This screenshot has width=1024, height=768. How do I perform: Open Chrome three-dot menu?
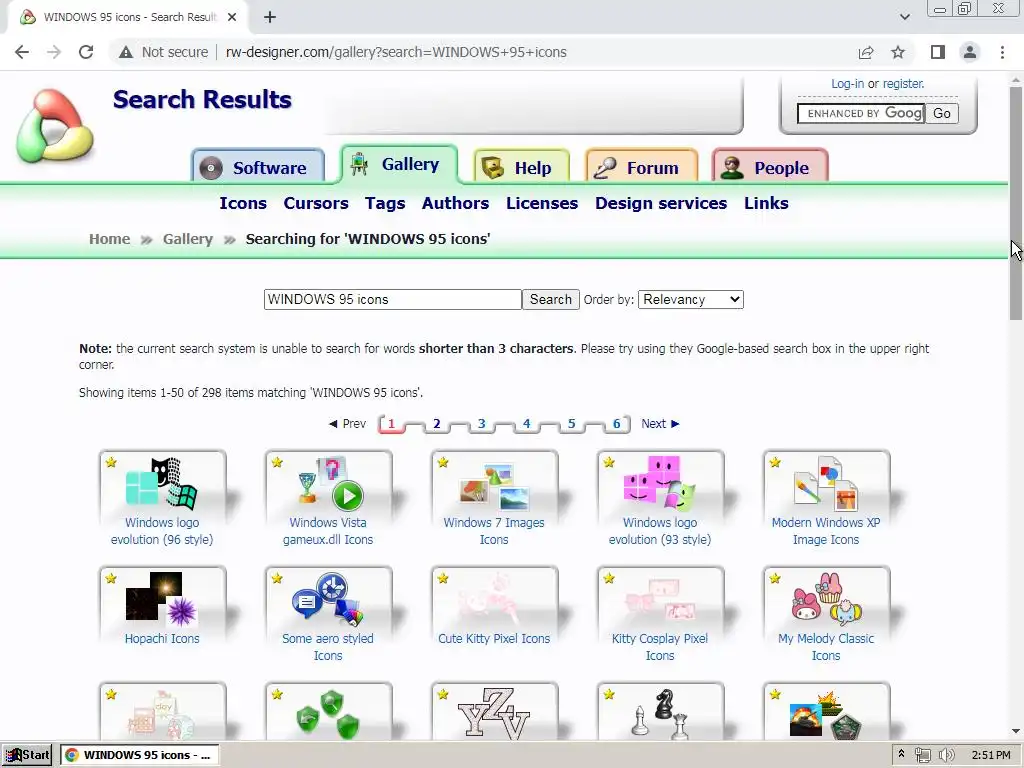[x=1002, y=52]
